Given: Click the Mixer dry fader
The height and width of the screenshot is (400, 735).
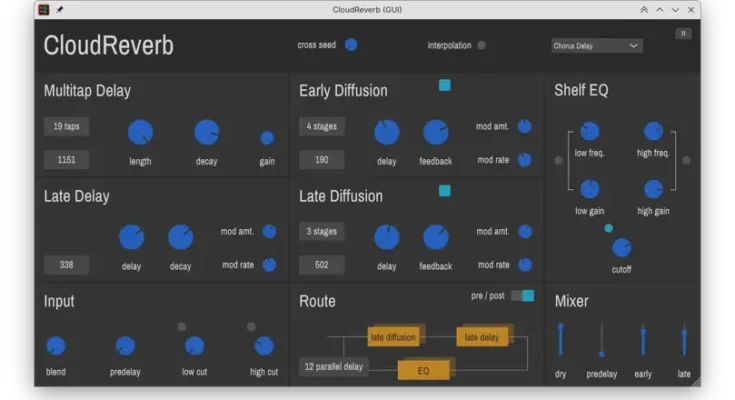Looking at the screenshot, I should pyautogui.click(x=561, y=340).
